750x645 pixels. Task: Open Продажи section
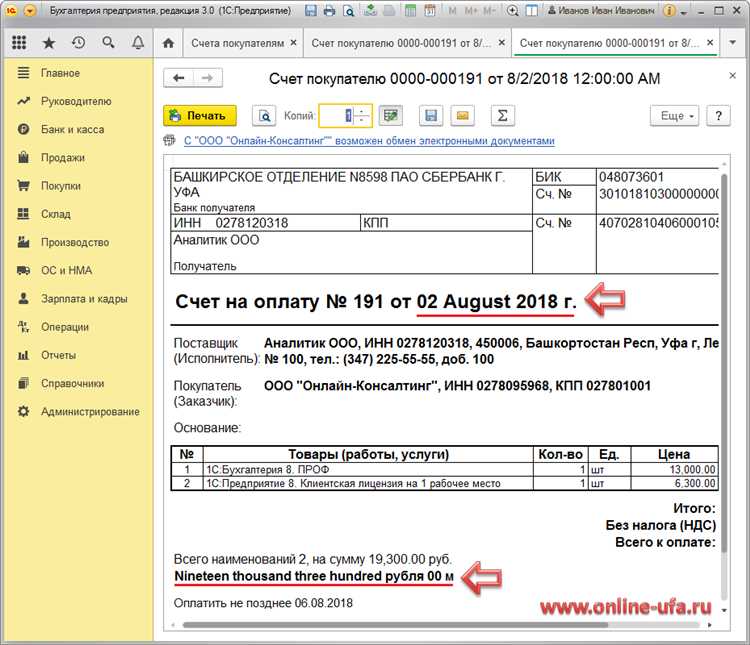(x=63, y=158)
